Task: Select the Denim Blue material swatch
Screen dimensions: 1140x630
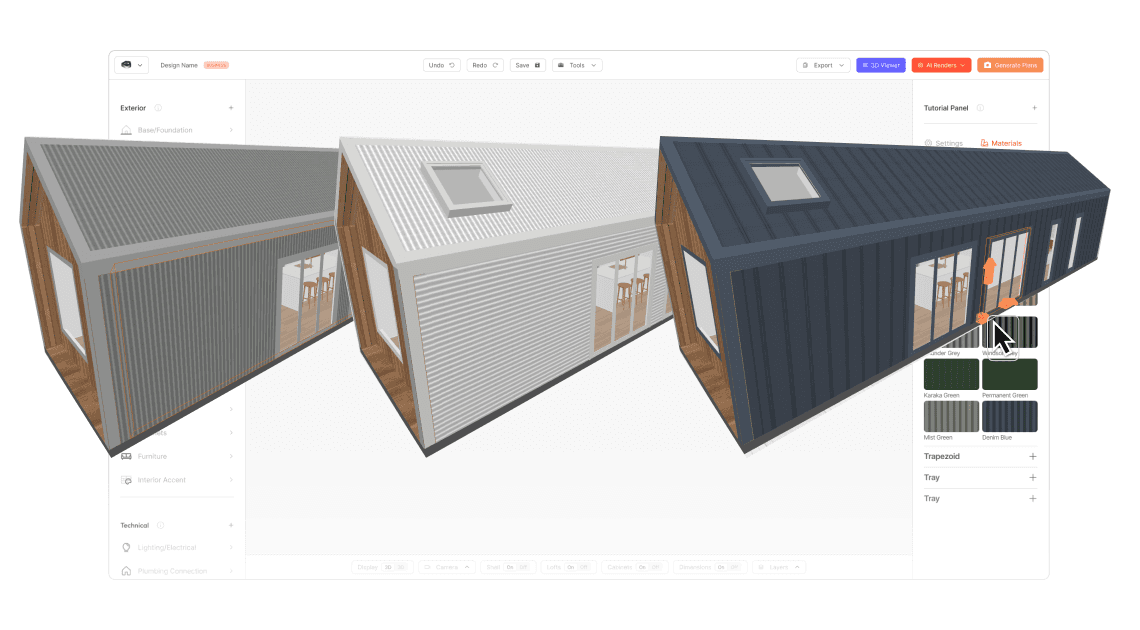Action: coord(1009,416)
